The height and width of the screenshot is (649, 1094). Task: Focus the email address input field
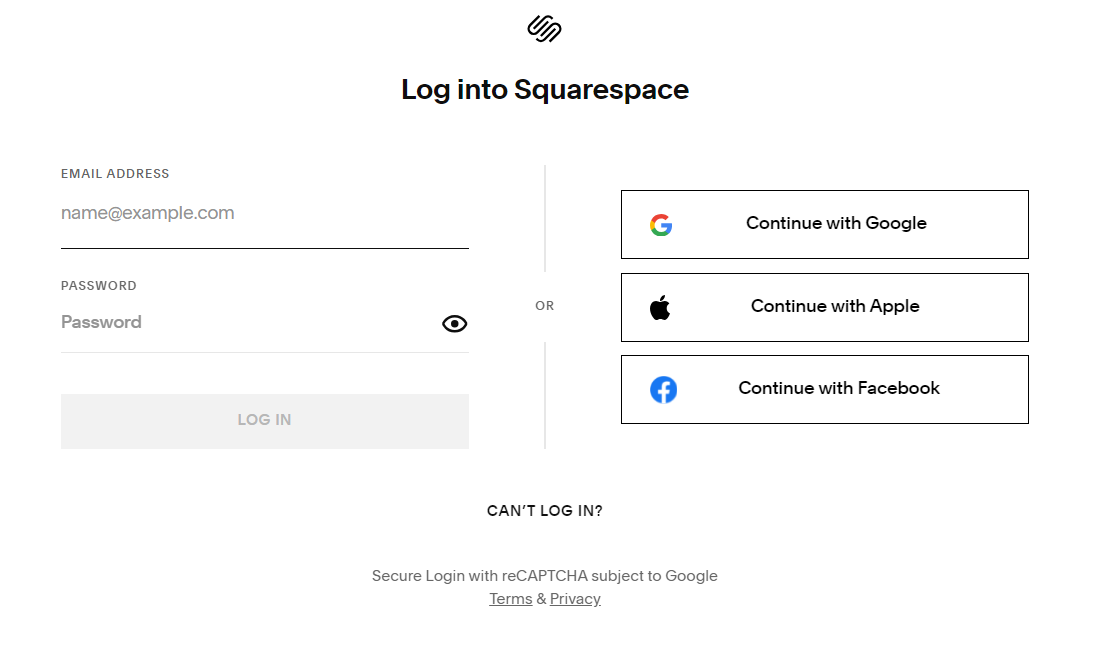264,213
